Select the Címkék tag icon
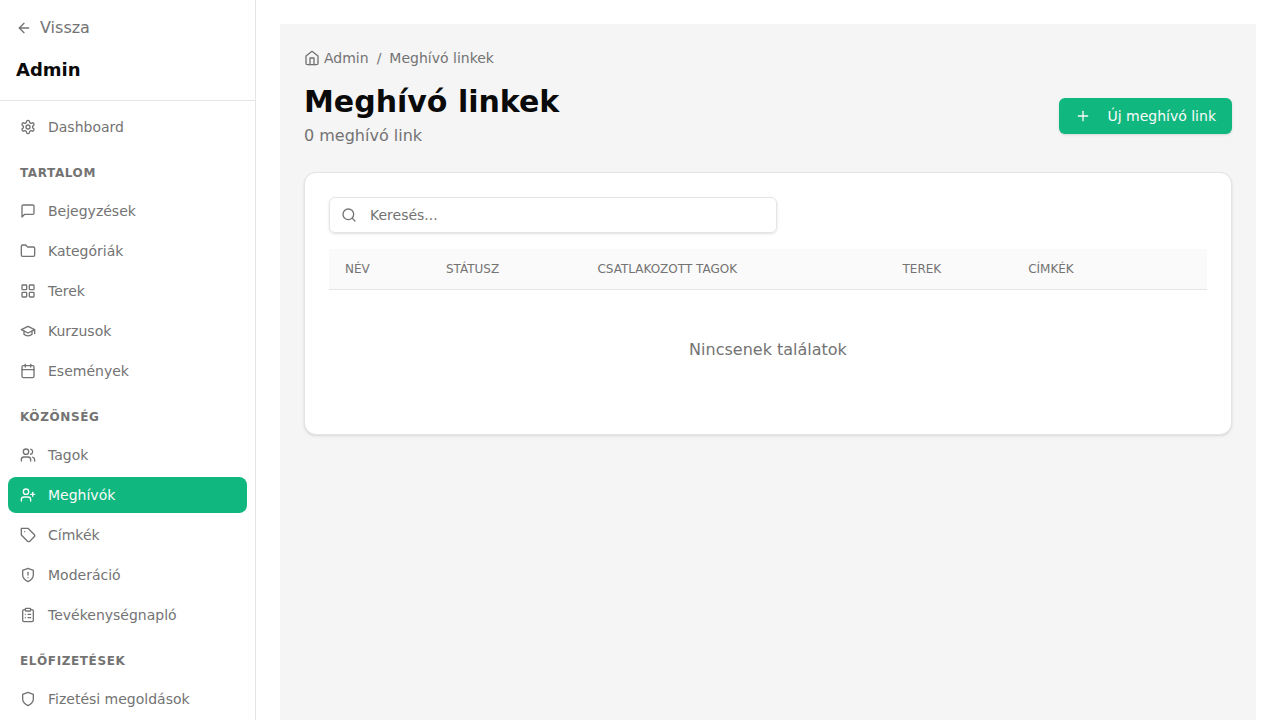This screenshot has width=1280, height=720. (x=26, y=534)
